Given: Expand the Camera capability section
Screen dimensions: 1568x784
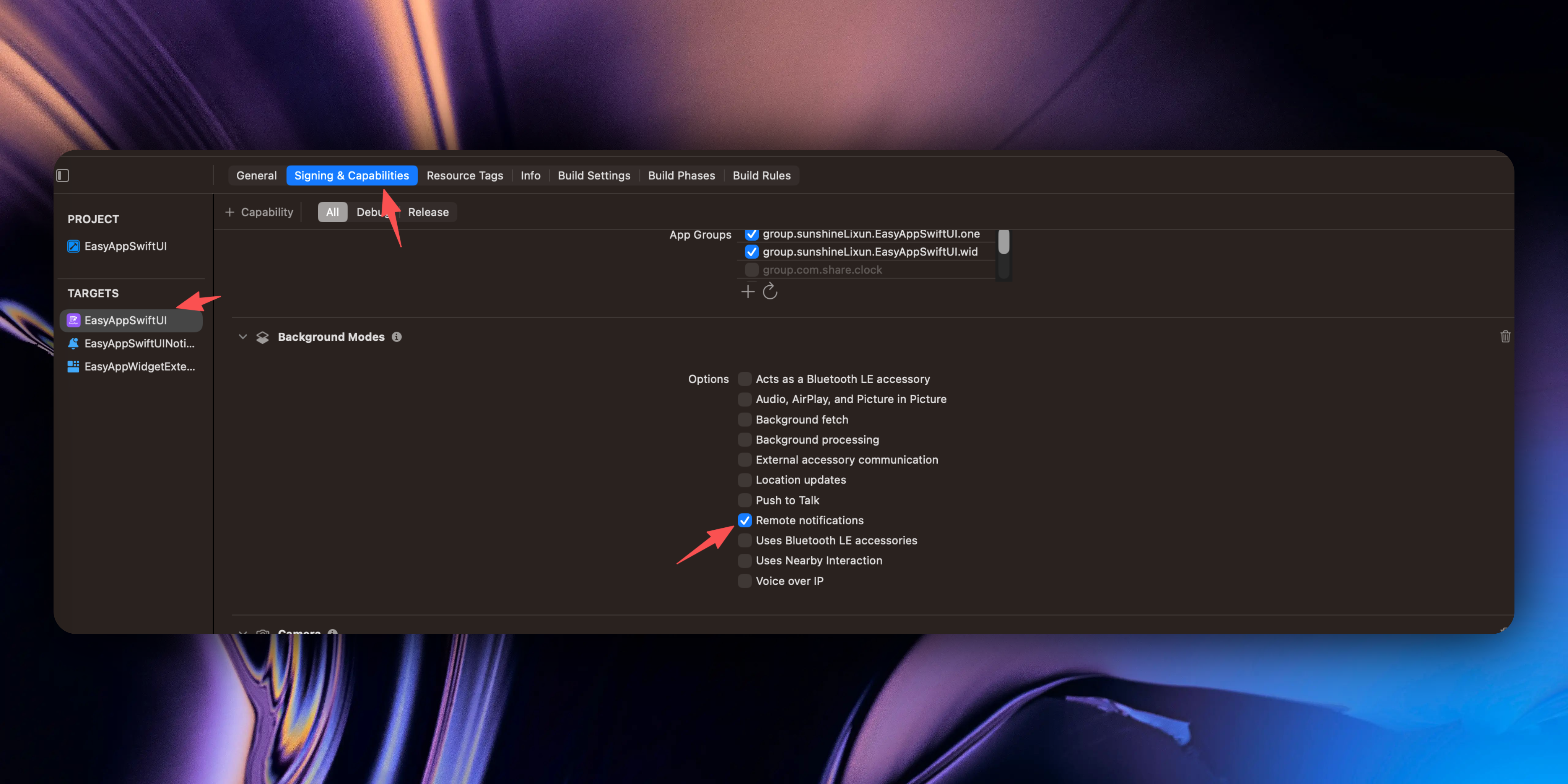Looking at the screenshot, I should [x=243, y=632].
